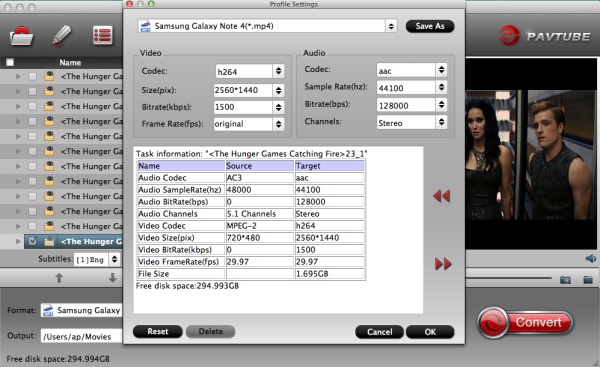The width and height of the screenshot is (600, 367).
Task: Click the Target column header
Action: pos(329,166)
